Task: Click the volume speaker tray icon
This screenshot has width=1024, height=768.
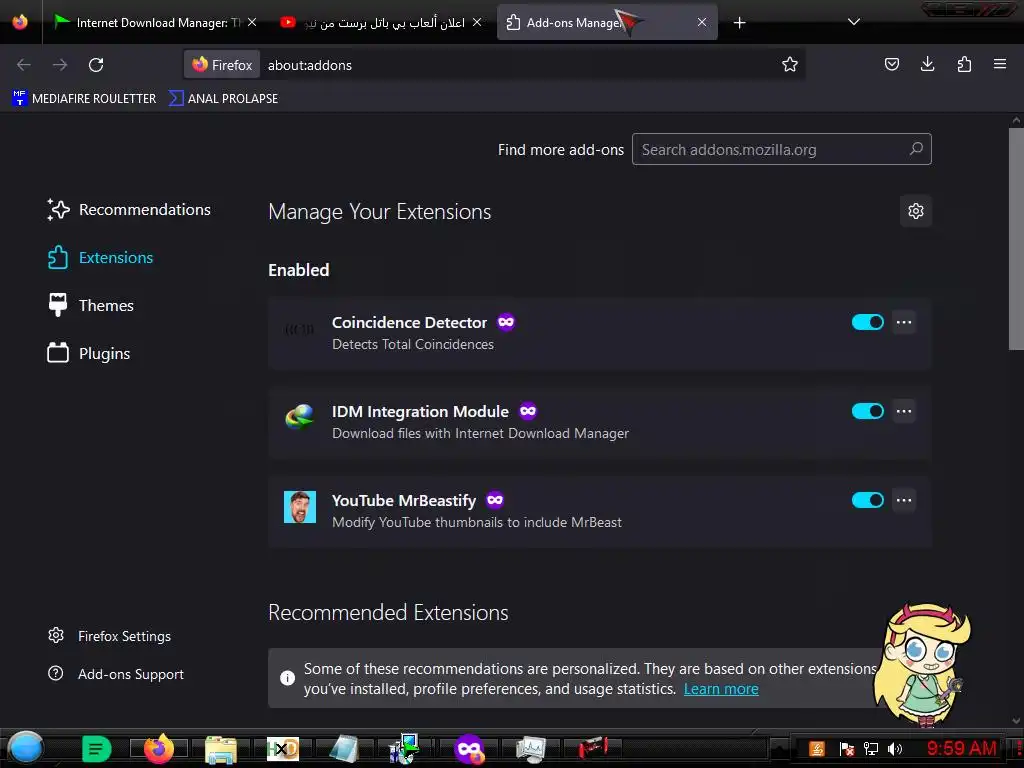Action: pos(895,748)
